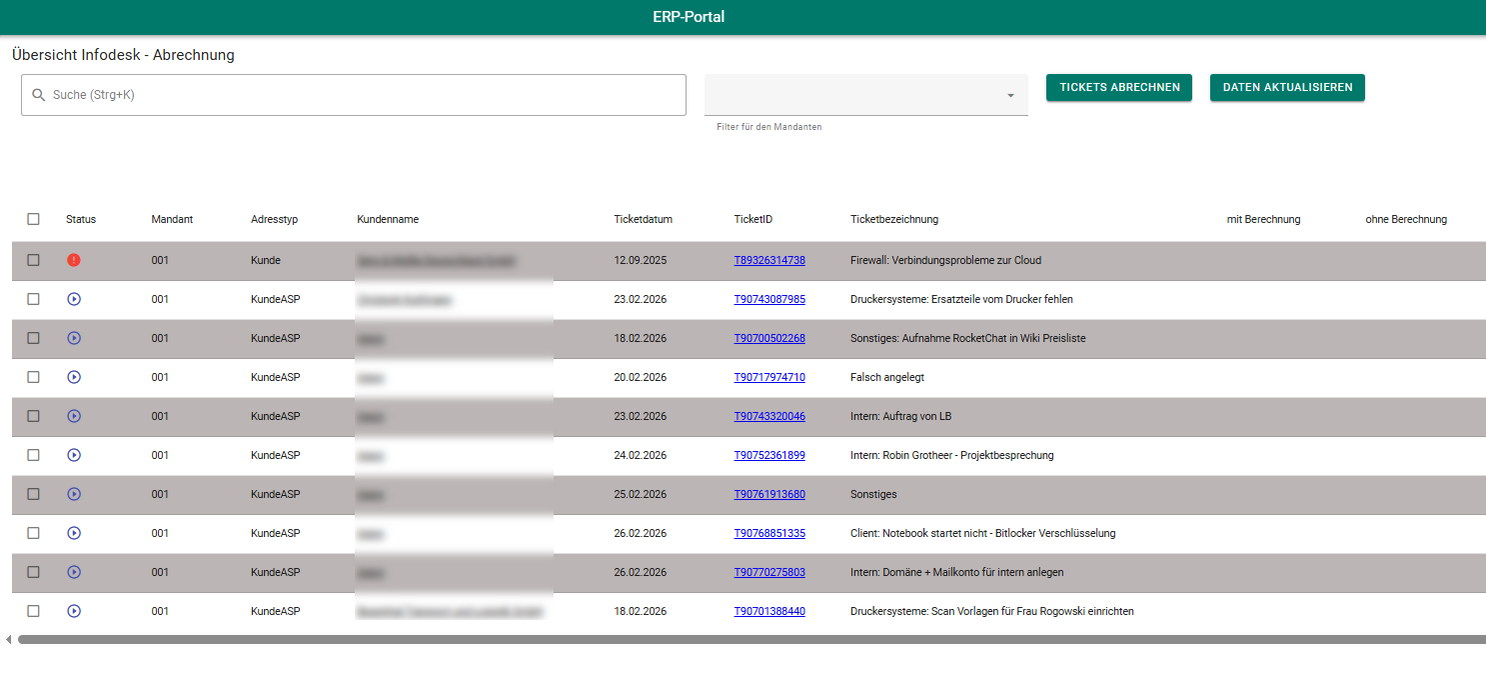
Task: Open the status icon for the RocketChat Wiki ticket
Action: point(74,338)
